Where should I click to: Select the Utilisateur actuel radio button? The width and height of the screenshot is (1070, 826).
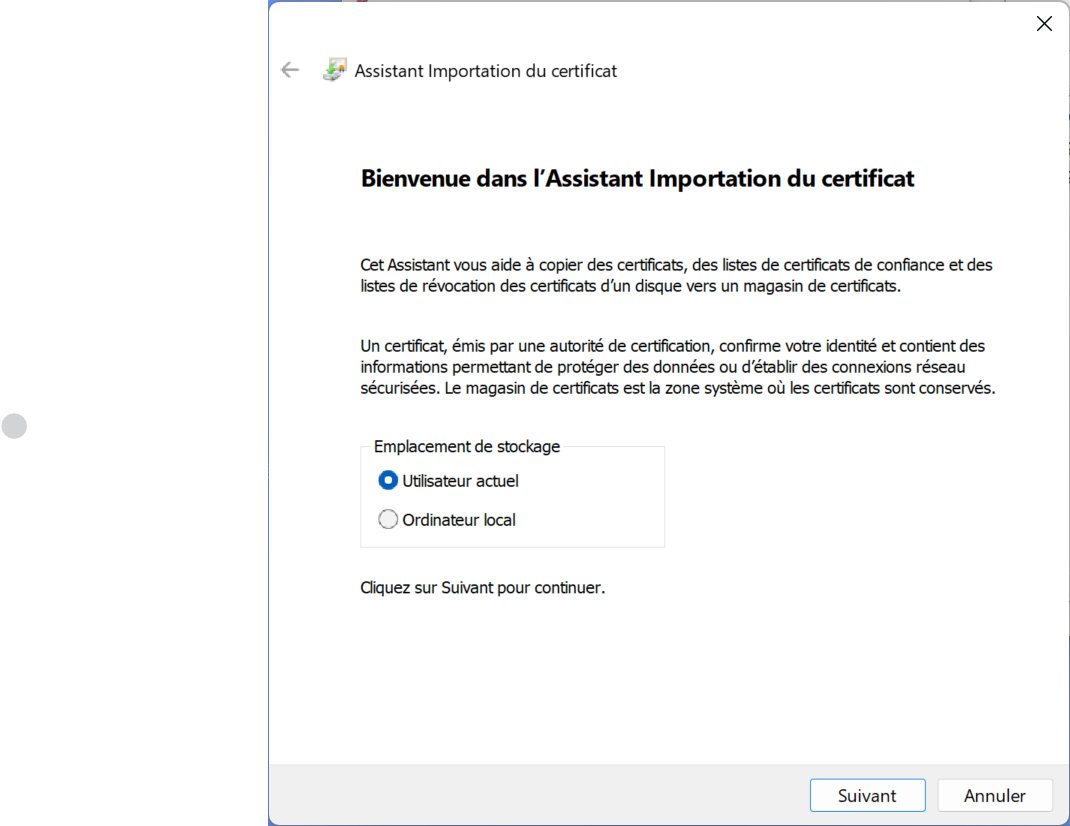[388, 480]
